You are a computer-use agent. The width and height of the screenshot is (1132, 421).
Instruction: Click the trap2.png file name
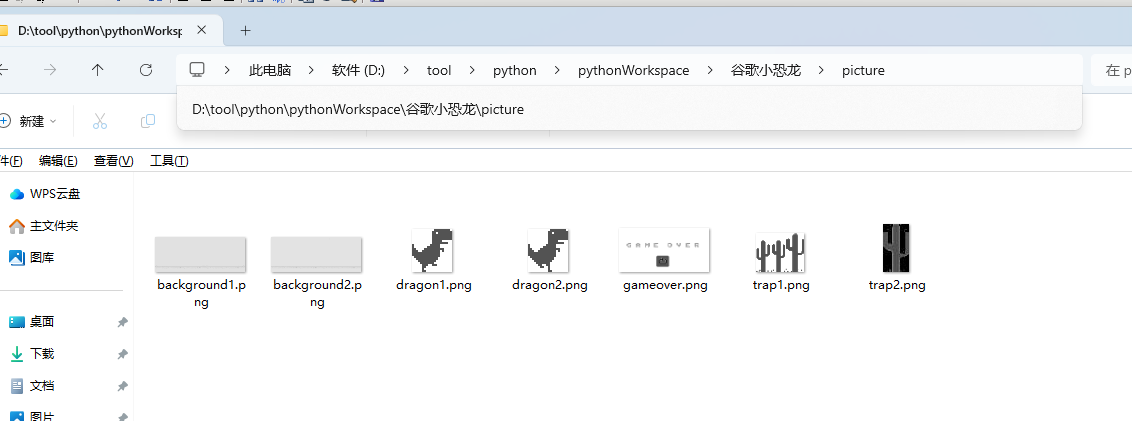point(897,285)
